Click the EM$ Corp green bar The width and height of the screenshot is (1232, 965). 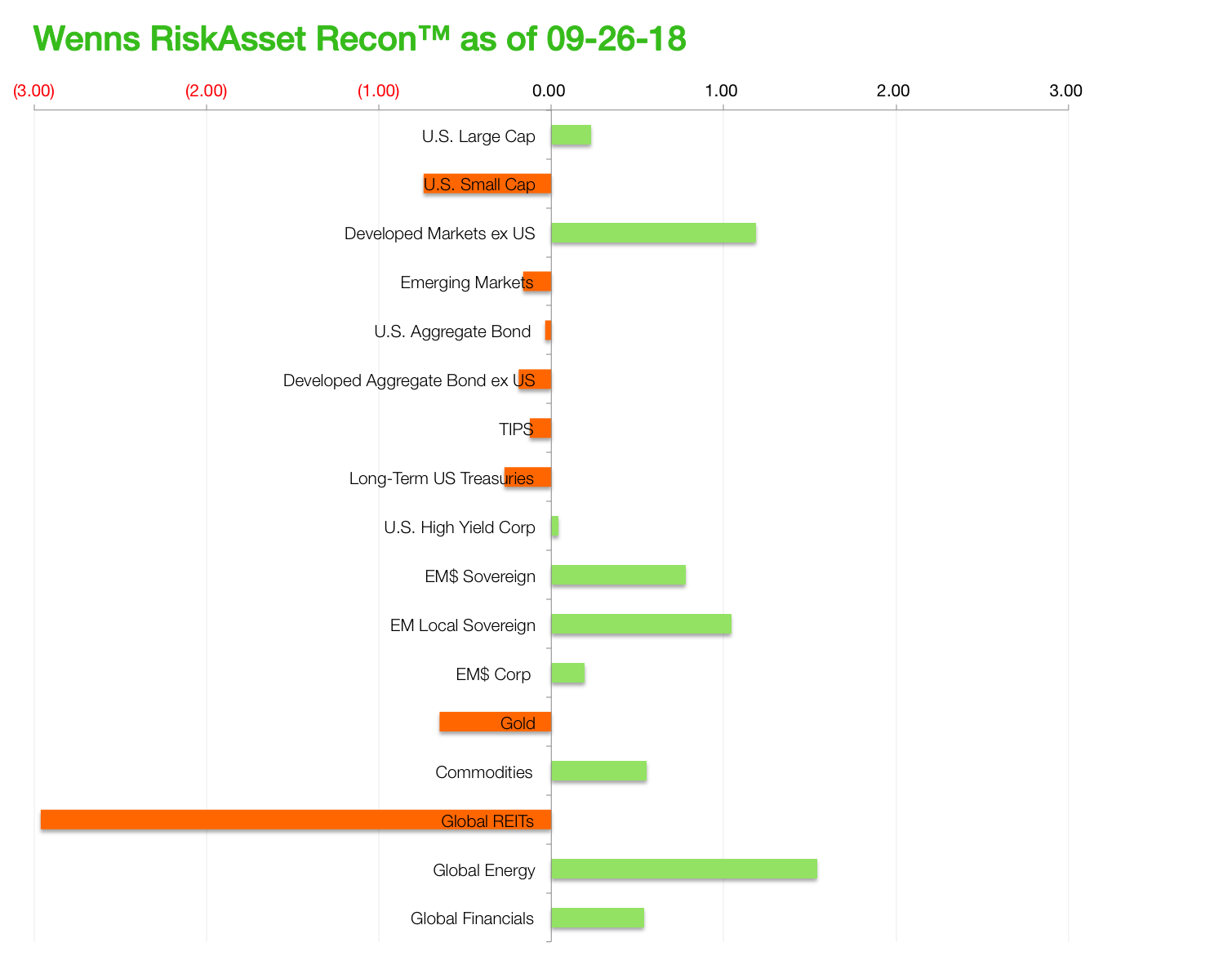click(568, 673)
